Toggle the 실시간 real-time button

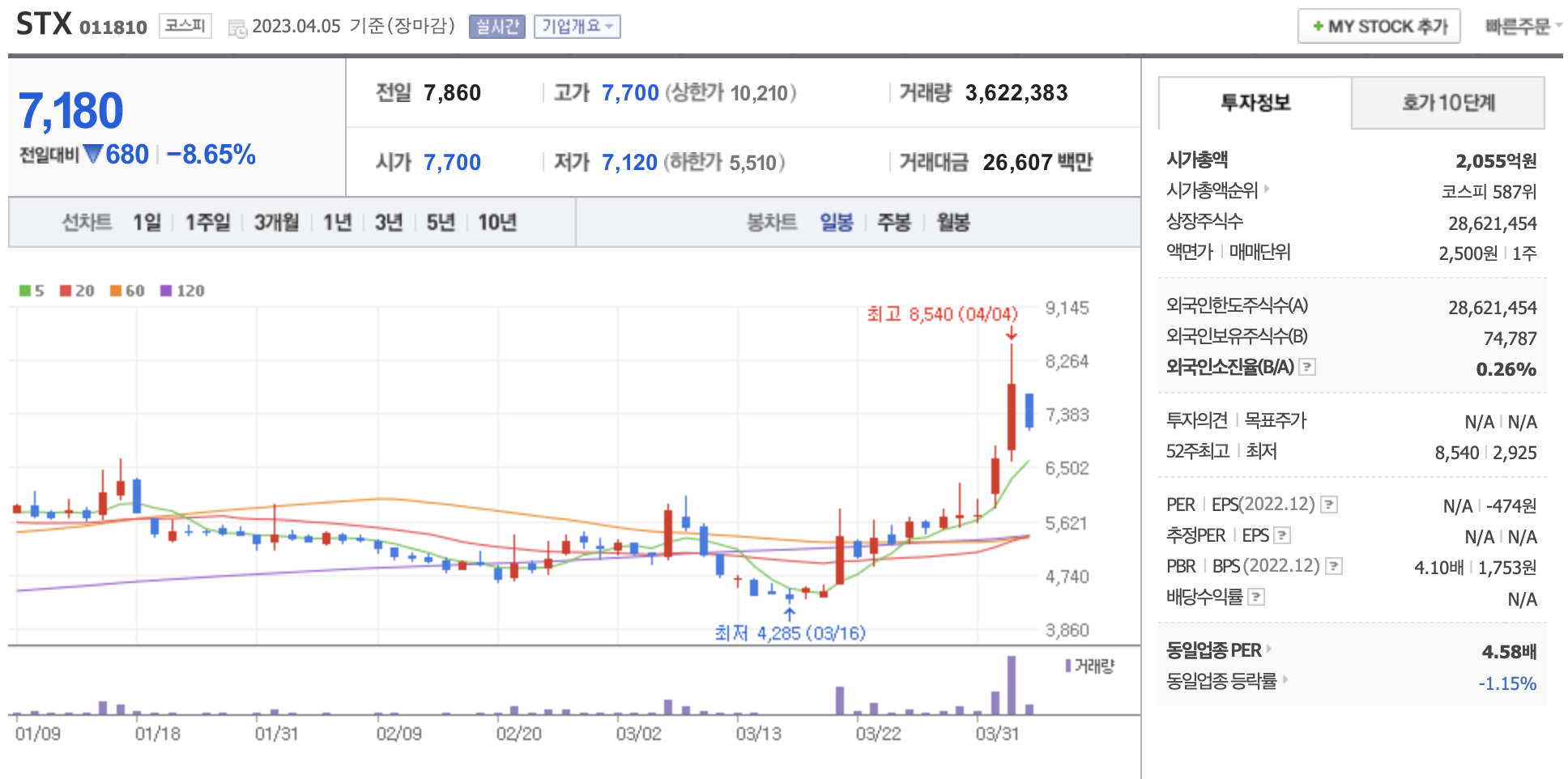click(496, 27)
